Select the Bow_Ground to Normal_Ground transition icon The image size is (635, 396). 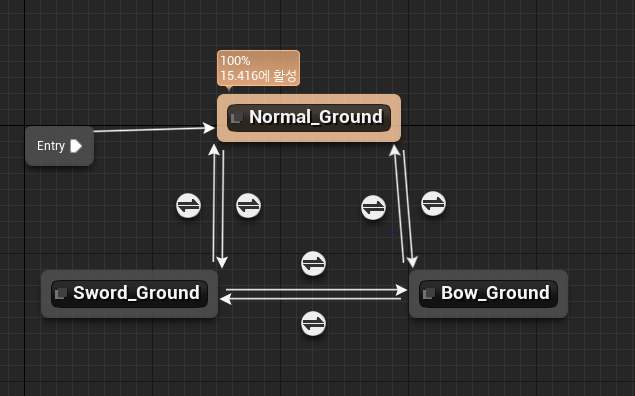[373, 208]
